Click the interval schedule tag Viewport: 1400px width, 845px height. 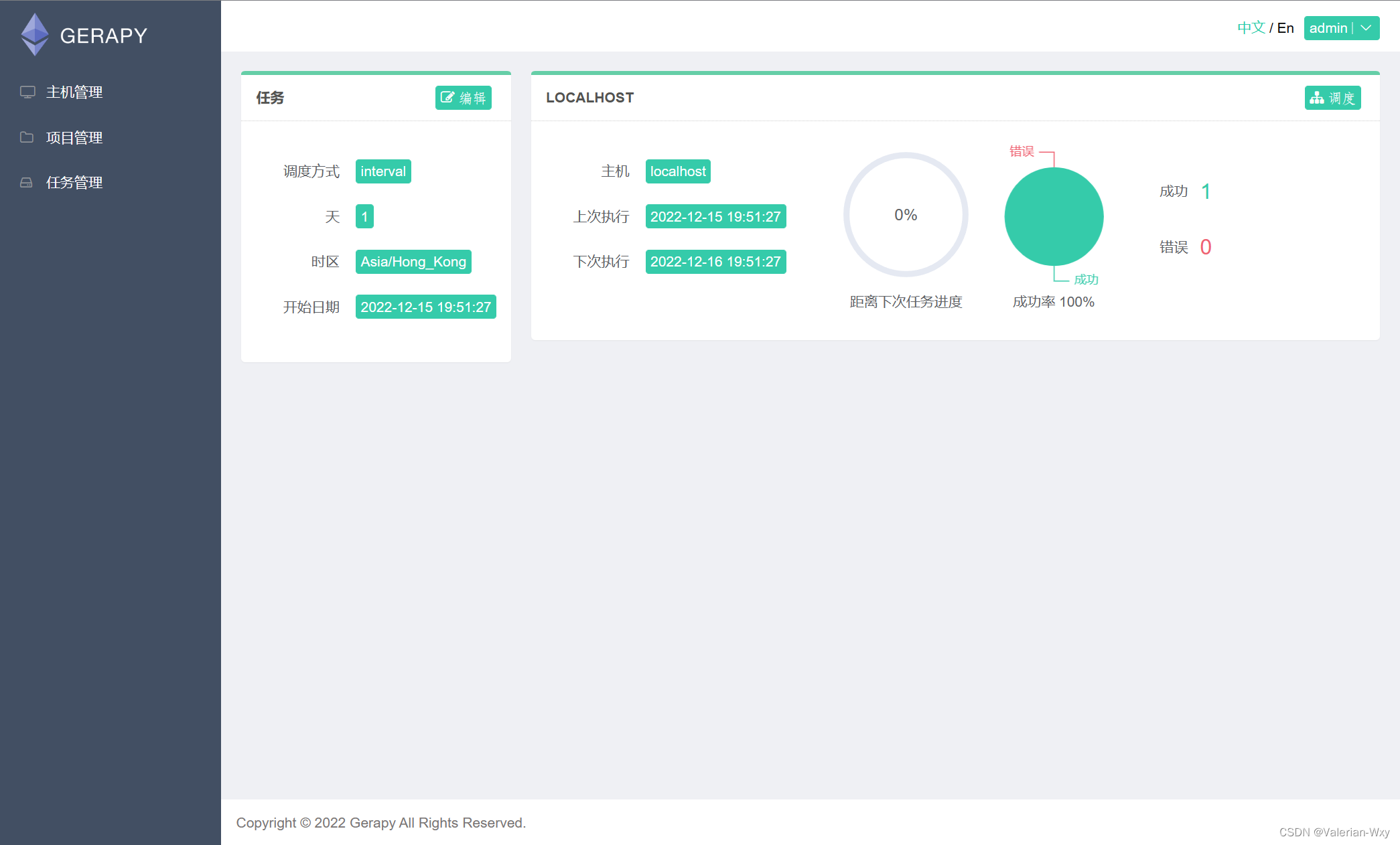pos(383,171)
